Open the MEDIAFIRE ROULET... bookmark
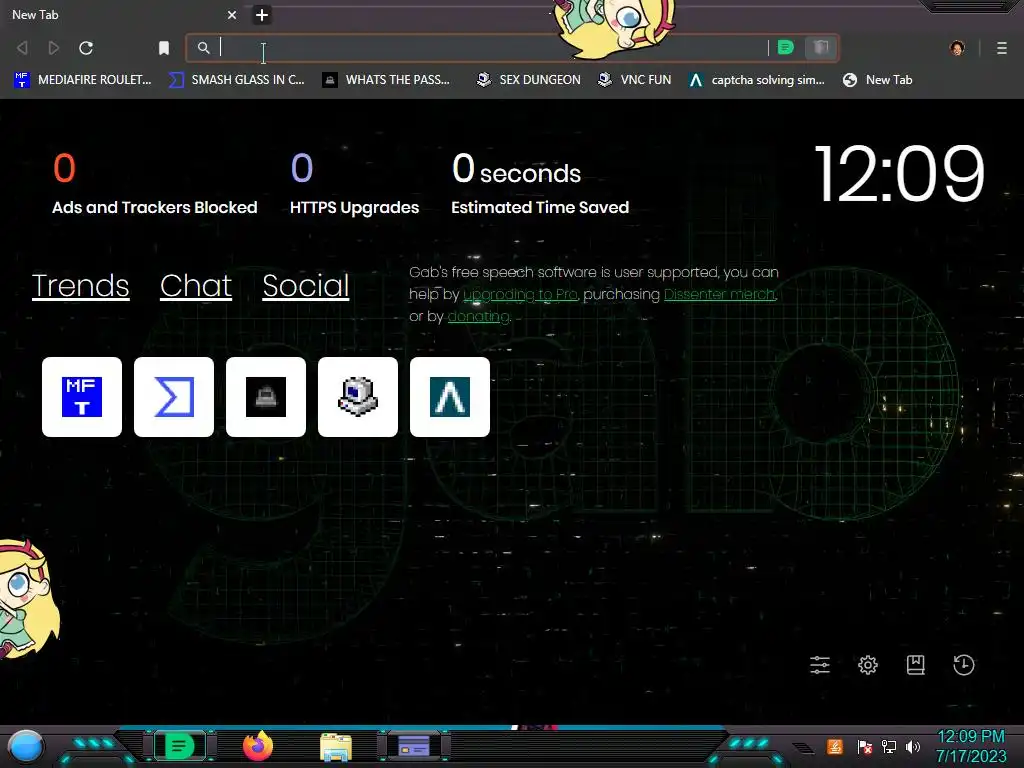The height and width of the screenshot is (768, 1024). point(82,80)
